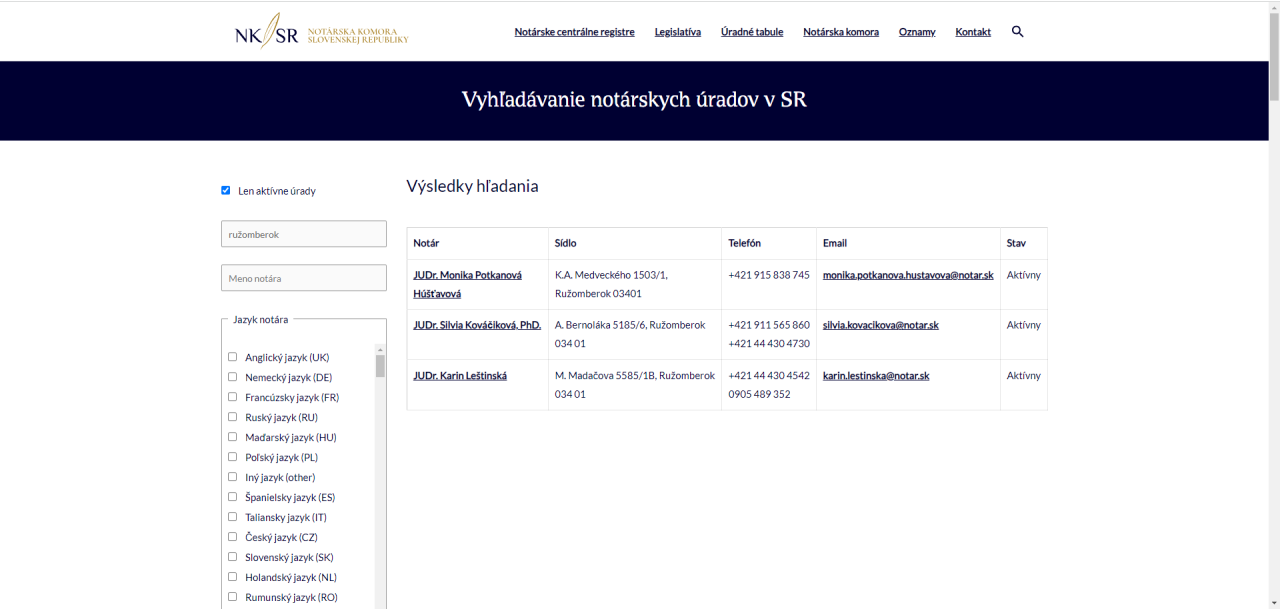Email silvia.kovacikova@notar.sk
The width and height of the screenshot is (1280, 609).
tap(880, 325)
